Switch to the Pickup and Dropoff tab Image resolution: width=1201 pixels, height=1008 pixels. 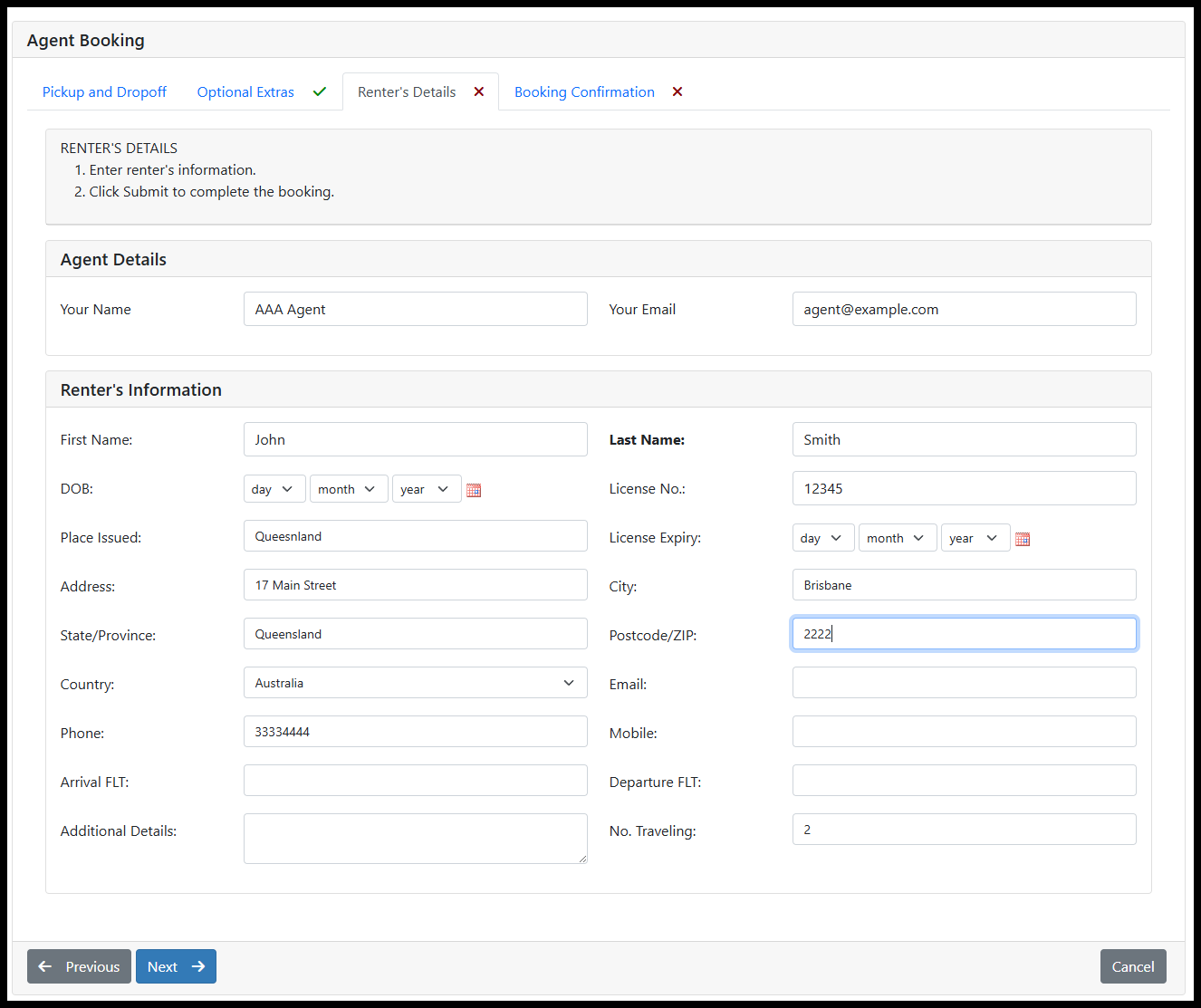pos(104,92)
